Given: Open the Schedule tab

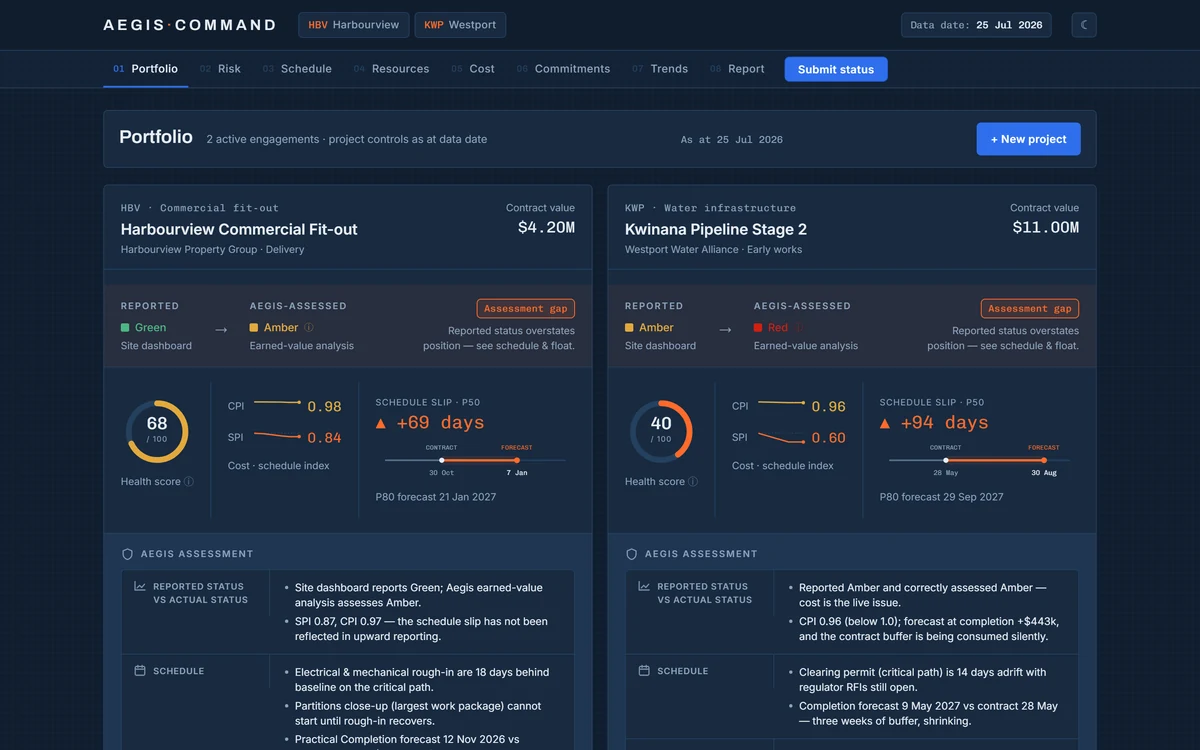Looking at the screenshot, I should (x=297, y=69).
